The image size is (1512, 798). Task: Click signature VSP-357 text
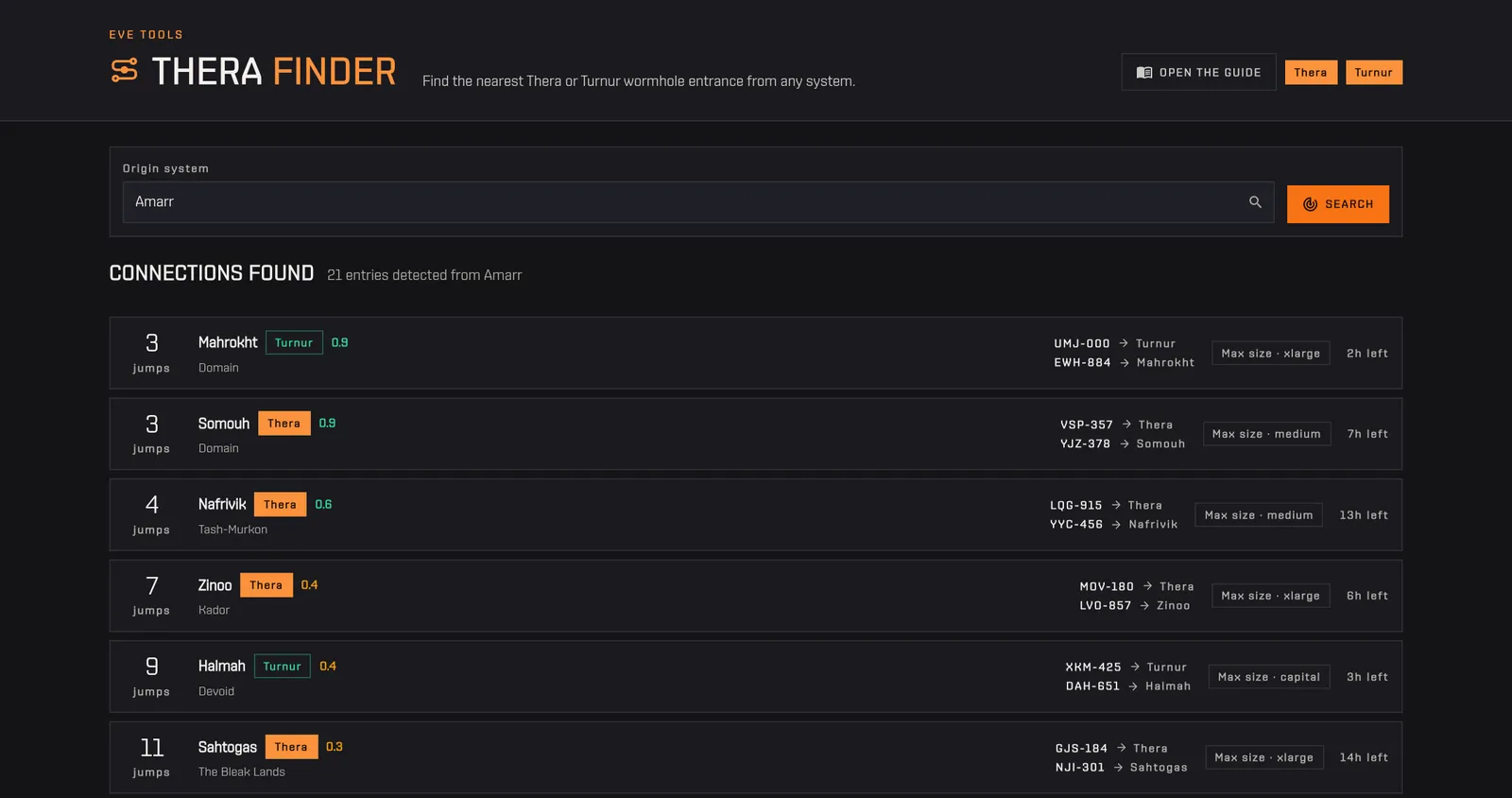coord(1087,425)
